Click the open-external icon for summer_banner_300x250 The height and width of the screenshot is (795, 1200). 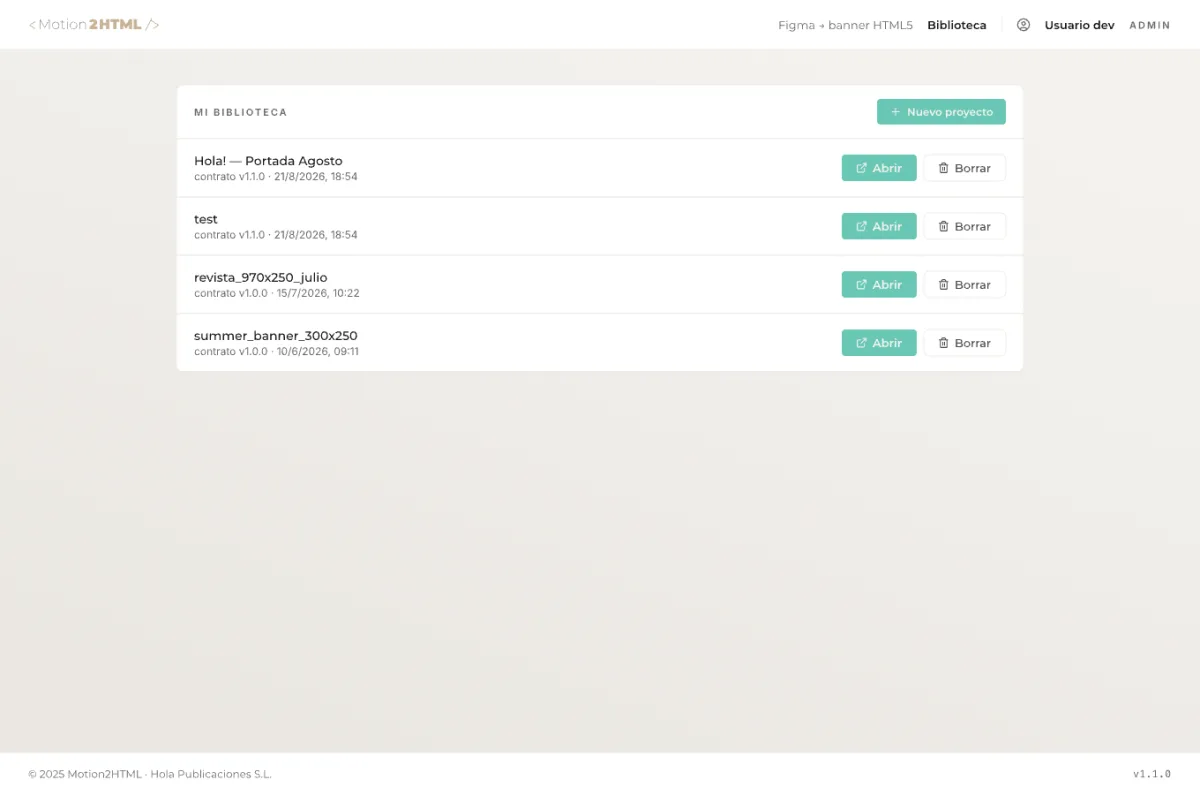(x=861, y=342)
